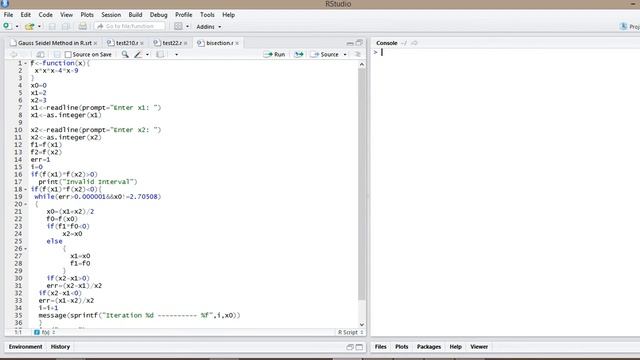The width and height of the screenshot is (640, 360).
Task: Click the Compile Report notebook icon
Action: pyautogui.click(x=160, y=54)
